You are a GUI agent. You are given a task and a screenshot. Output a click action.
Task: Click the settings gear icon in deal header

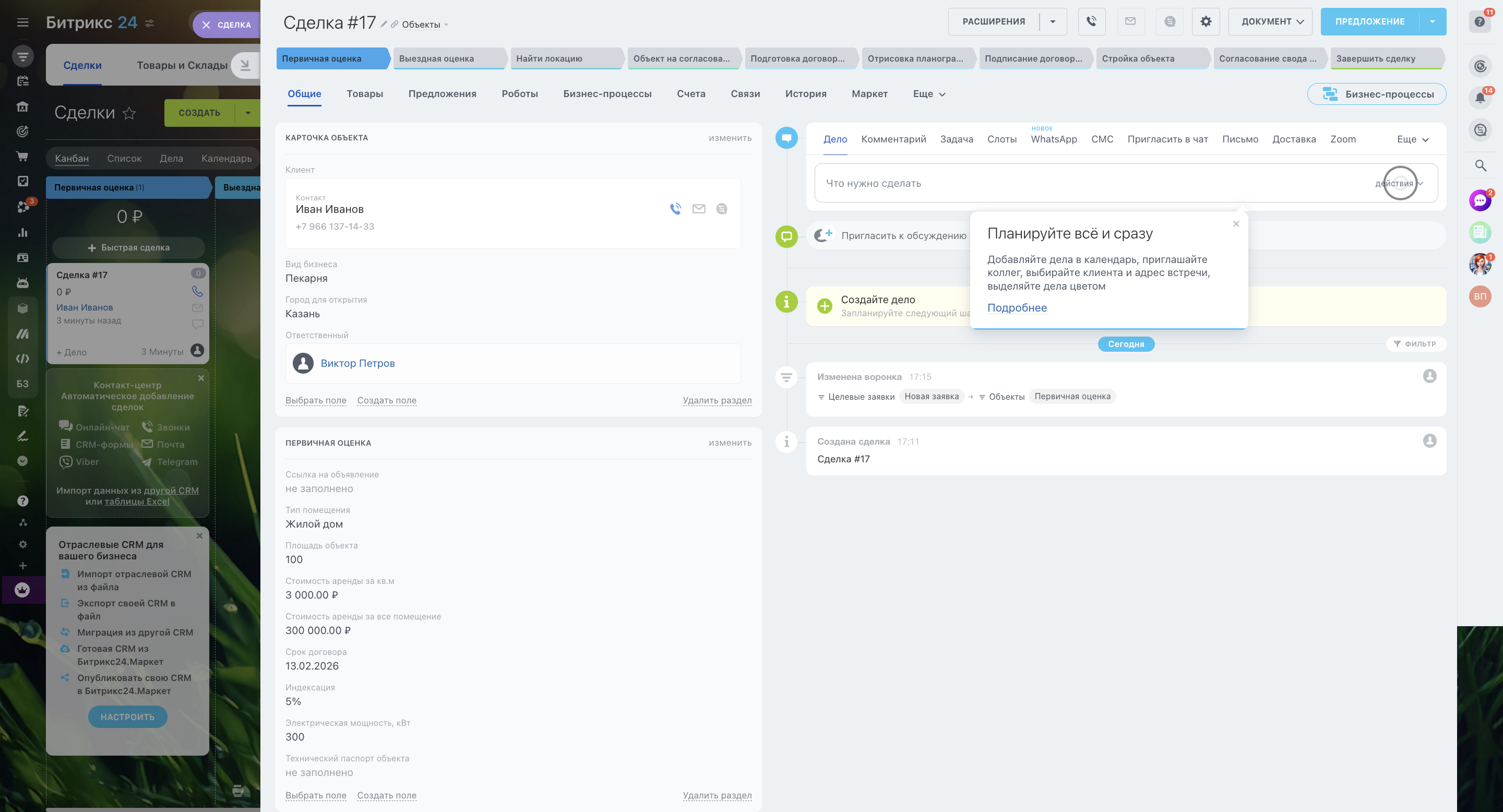click(1206, 21)
